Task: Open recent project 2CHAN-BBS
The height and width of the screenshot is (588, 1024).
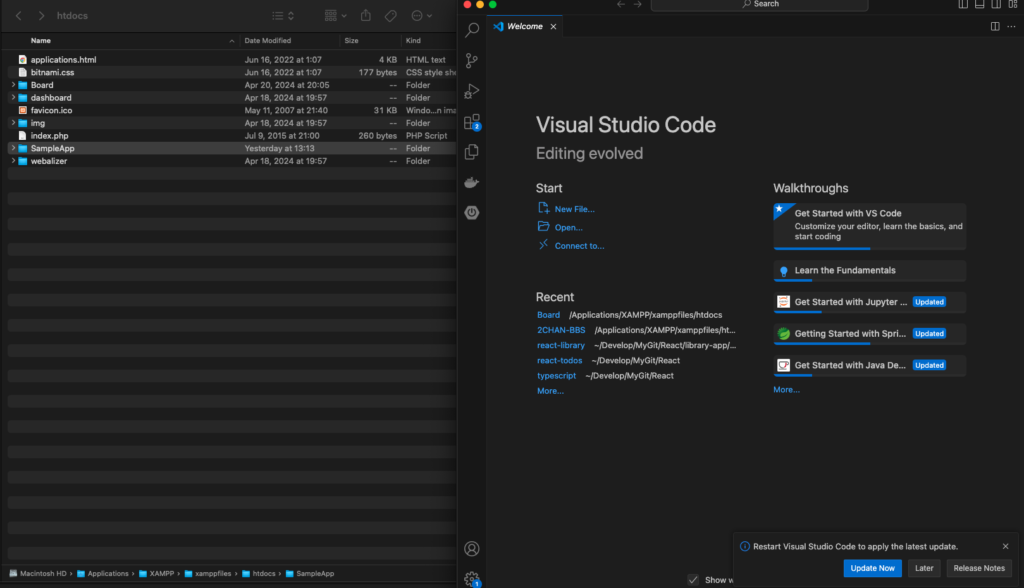Action: [x=561, y=331]
